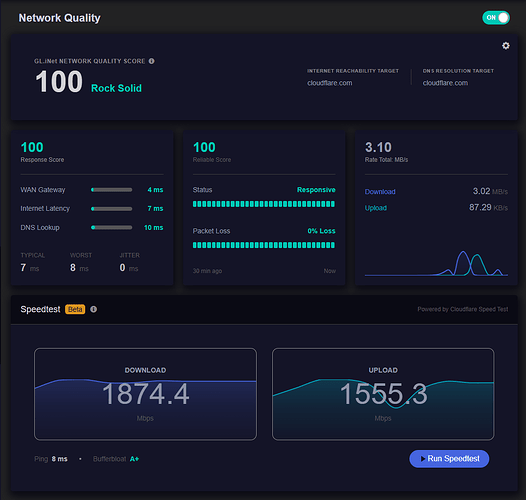Click the DOWNLOAD 1874.4 Mbps card

pyautogui.click(x=145, y=394)
